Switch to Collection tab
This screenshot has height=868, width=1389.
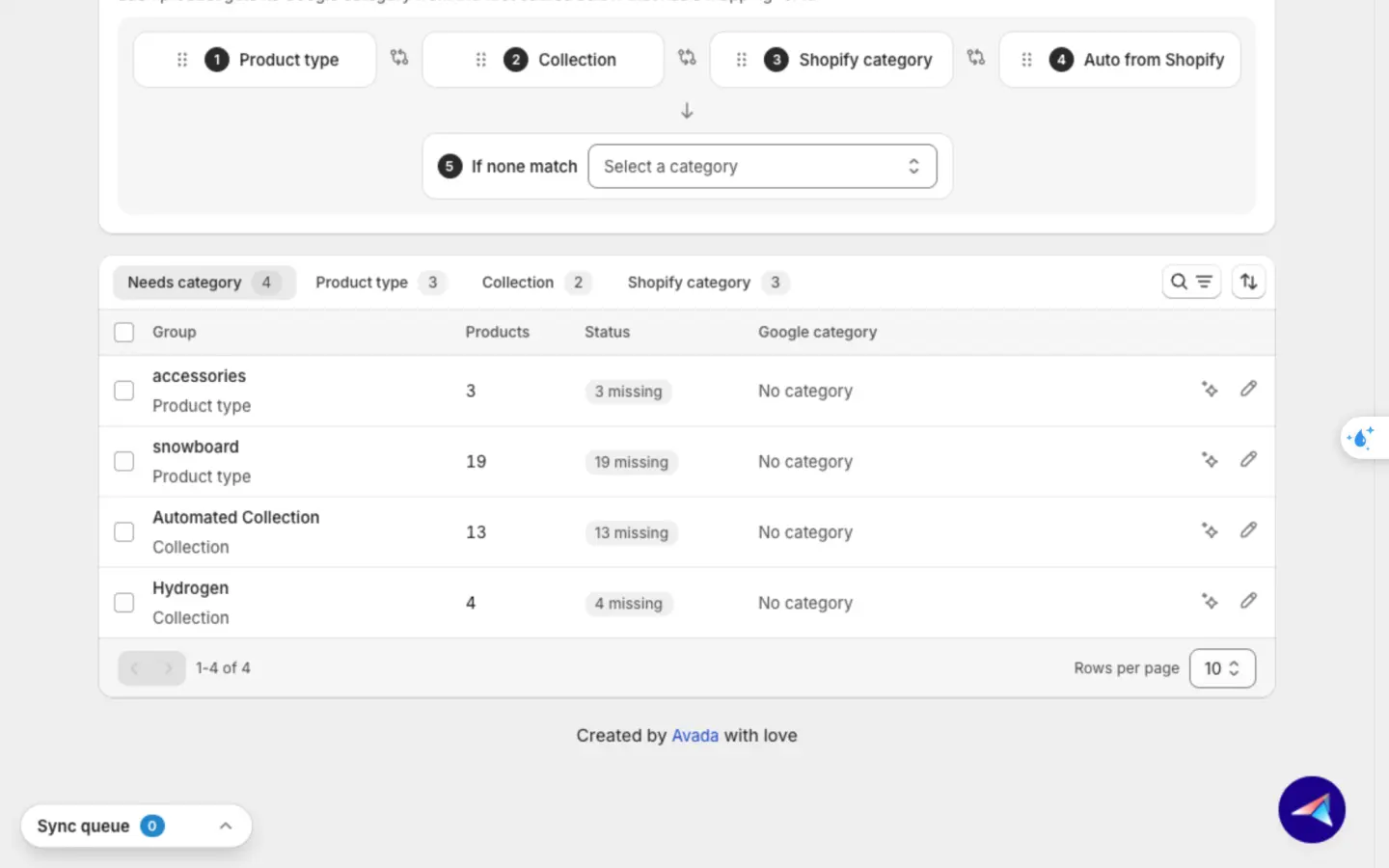[535, 283]
